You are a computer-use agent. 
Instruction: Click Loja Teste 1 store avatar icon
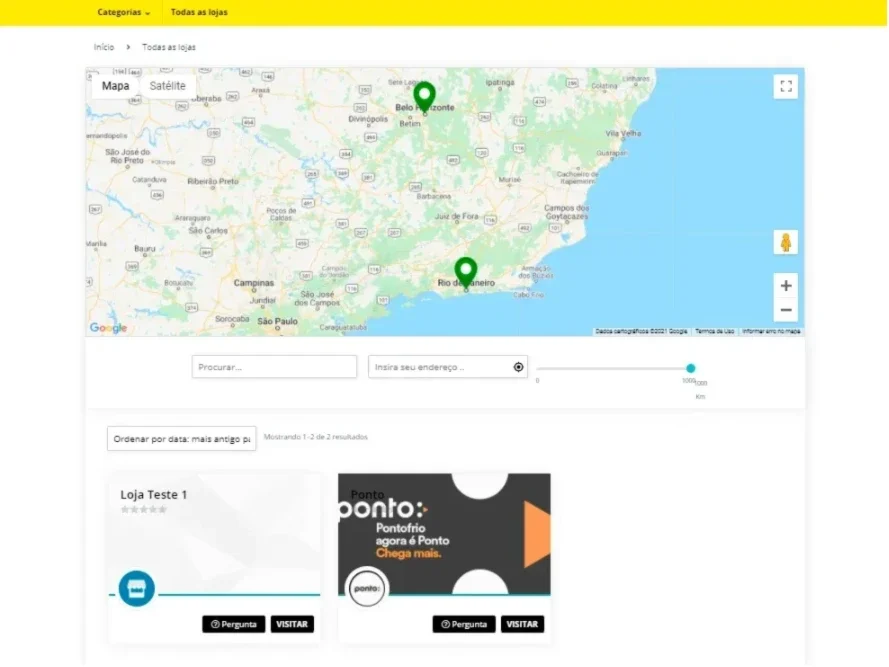pyautogui.click(x=137, y=589)
